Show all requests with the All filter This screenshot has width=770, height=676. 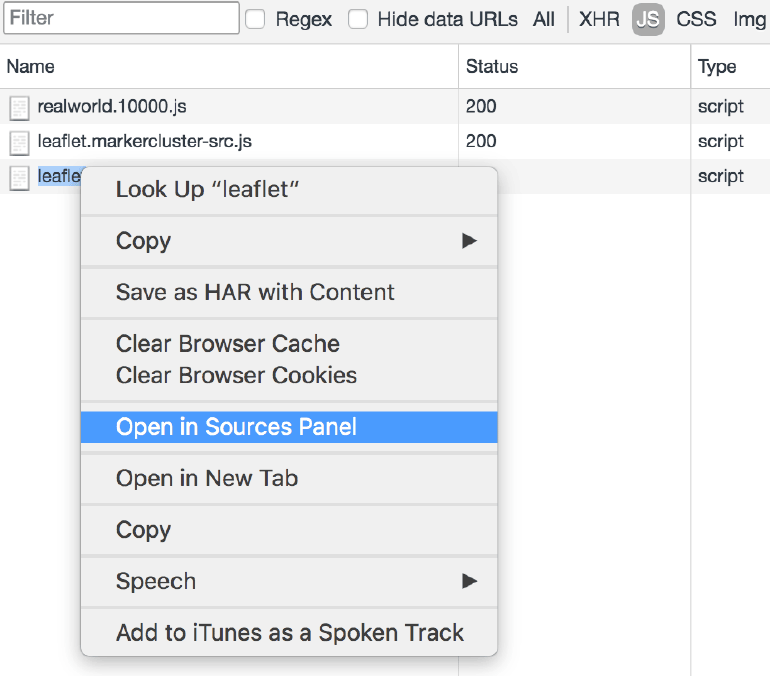(x=544, y=19)
